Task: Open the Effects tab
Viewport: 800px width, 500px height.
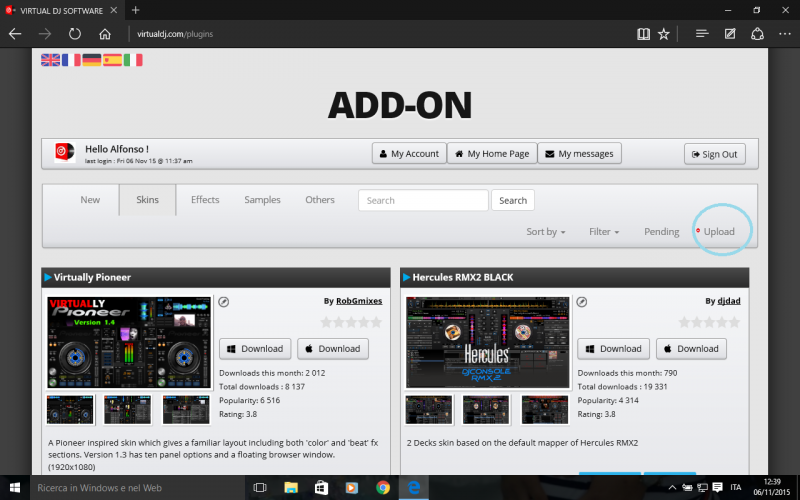Action: click(x=205, y=200)
